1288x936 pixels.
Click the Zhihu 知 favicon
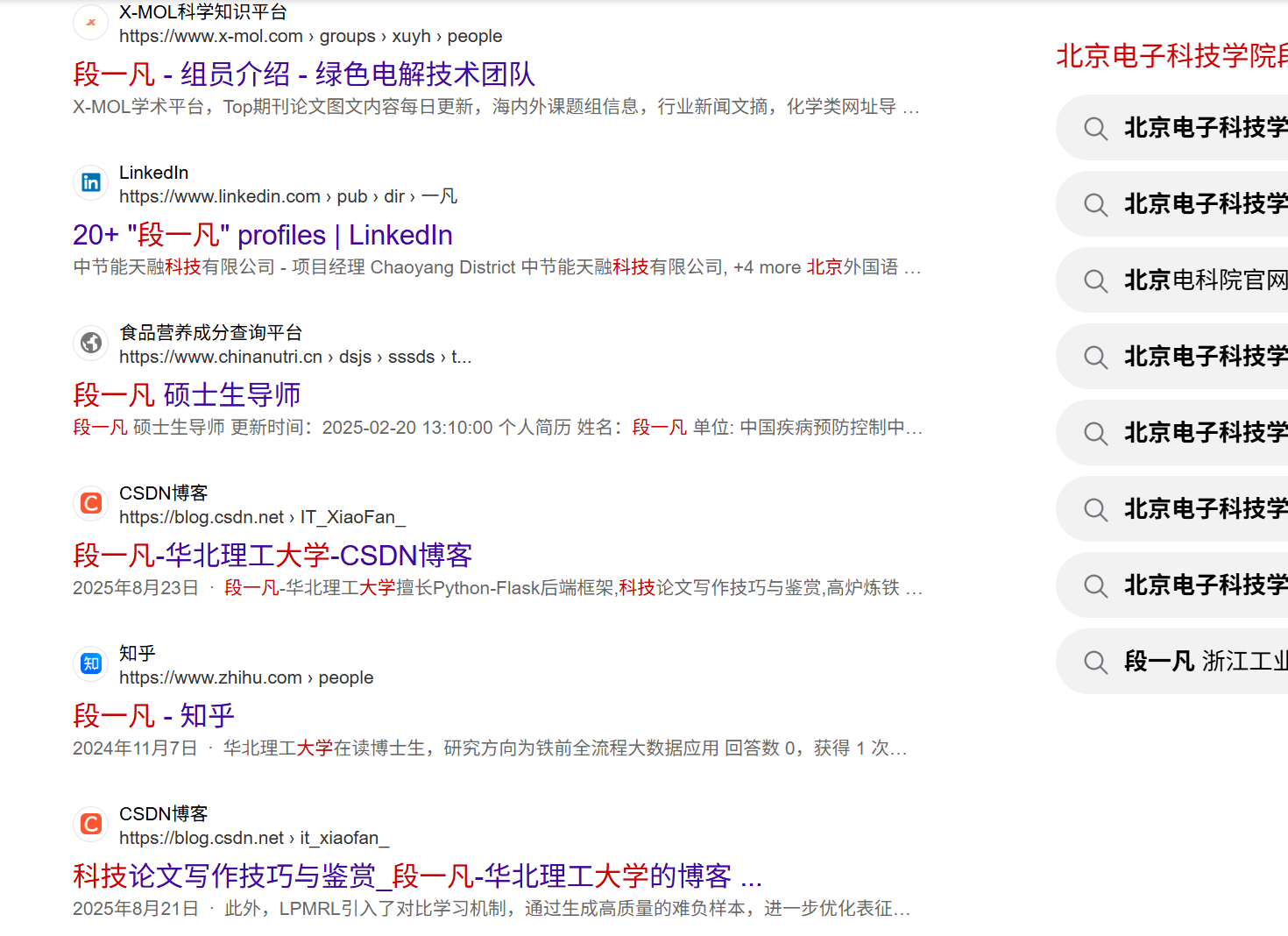[91, 663]
